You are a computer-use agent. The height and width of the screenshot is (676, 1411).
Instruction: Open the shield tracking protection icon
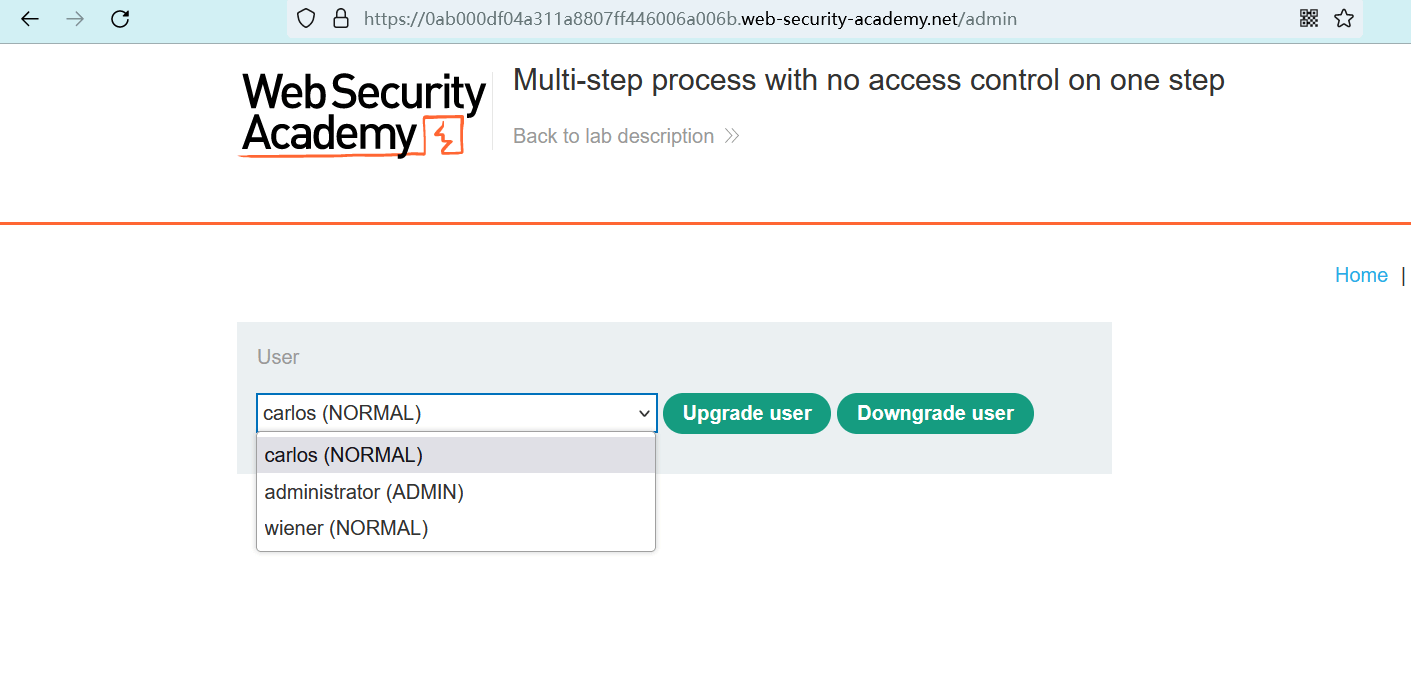pyautogui.click(x=307, y=18)
